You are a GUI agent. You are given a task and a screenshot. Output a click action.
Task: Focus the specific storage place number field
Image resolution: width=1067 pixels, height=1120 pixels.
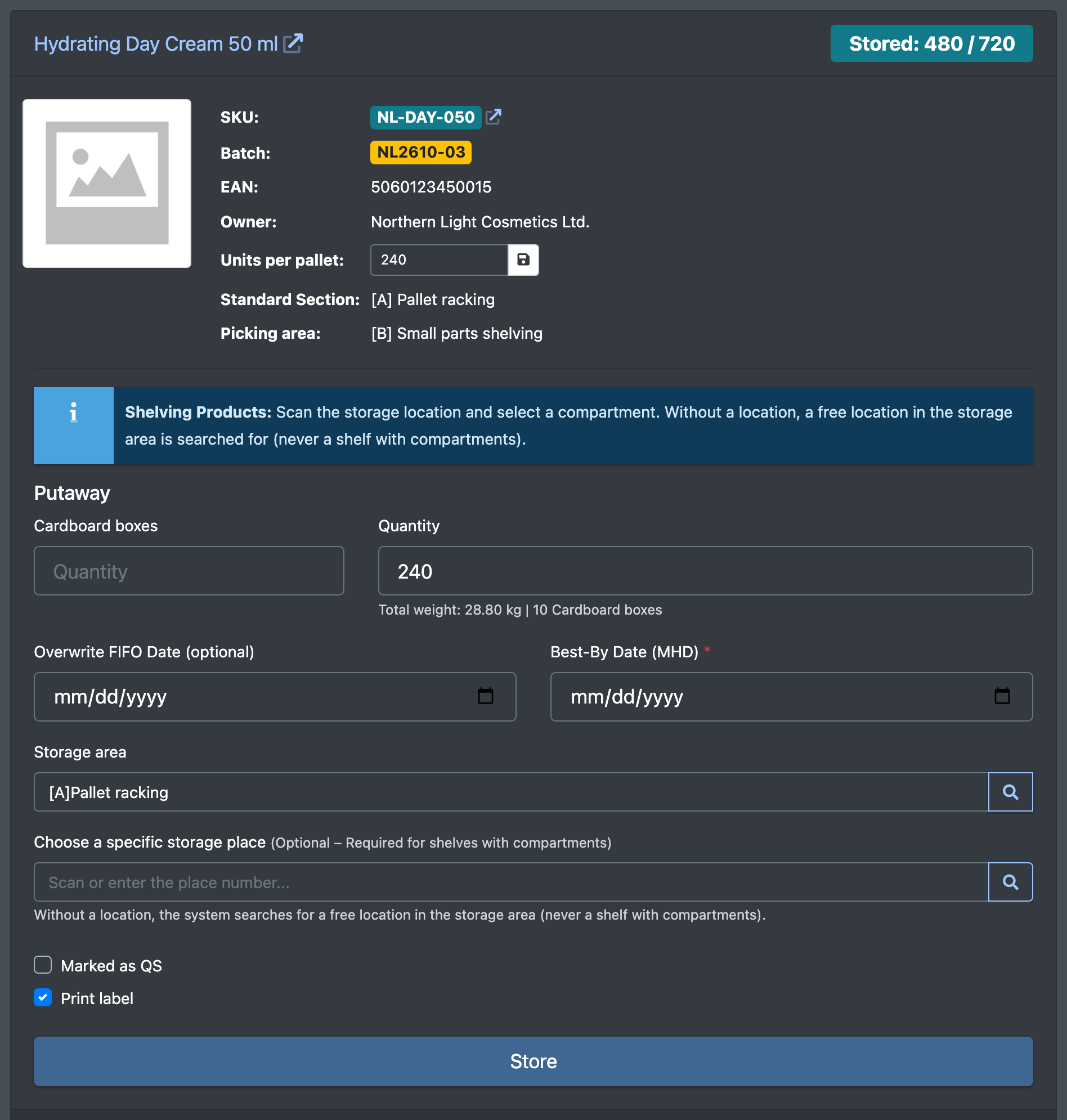(512, 882)
